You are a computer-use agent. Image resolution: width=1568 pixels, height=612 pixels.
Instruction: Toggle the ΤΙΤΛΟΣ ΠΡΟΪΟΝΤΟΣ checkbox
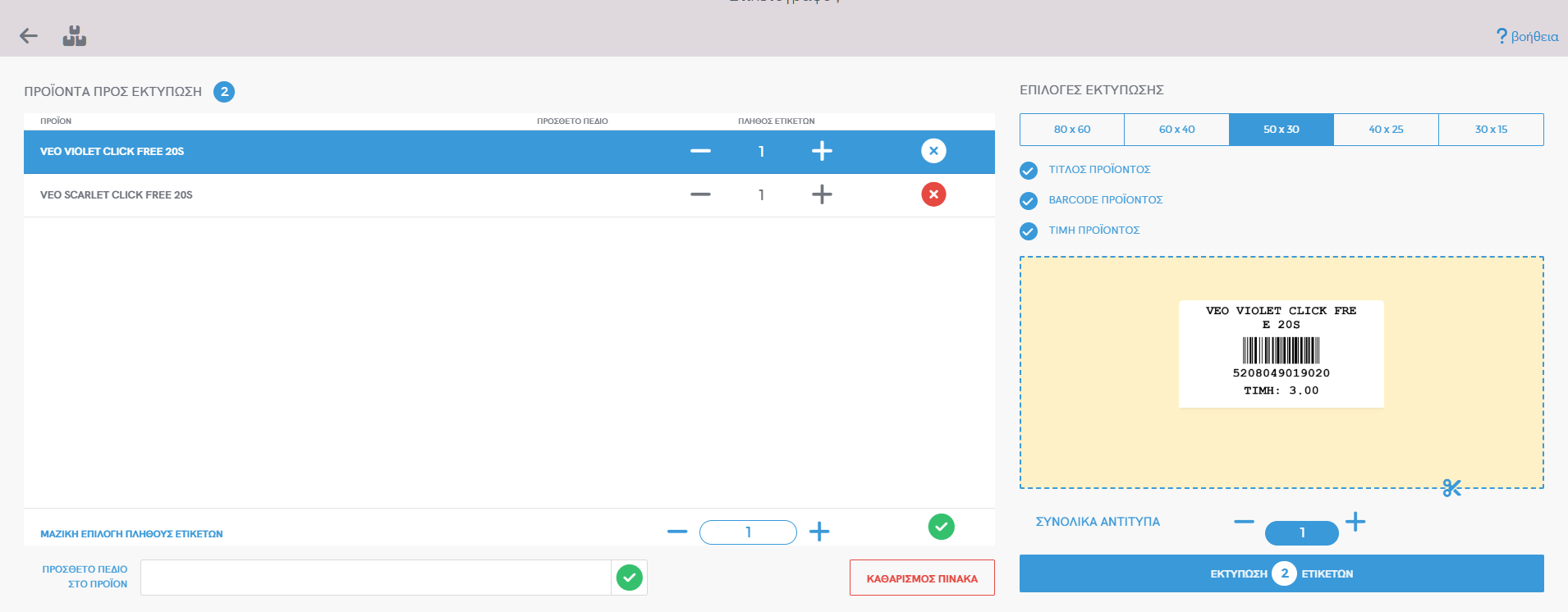coord(1029,171)
